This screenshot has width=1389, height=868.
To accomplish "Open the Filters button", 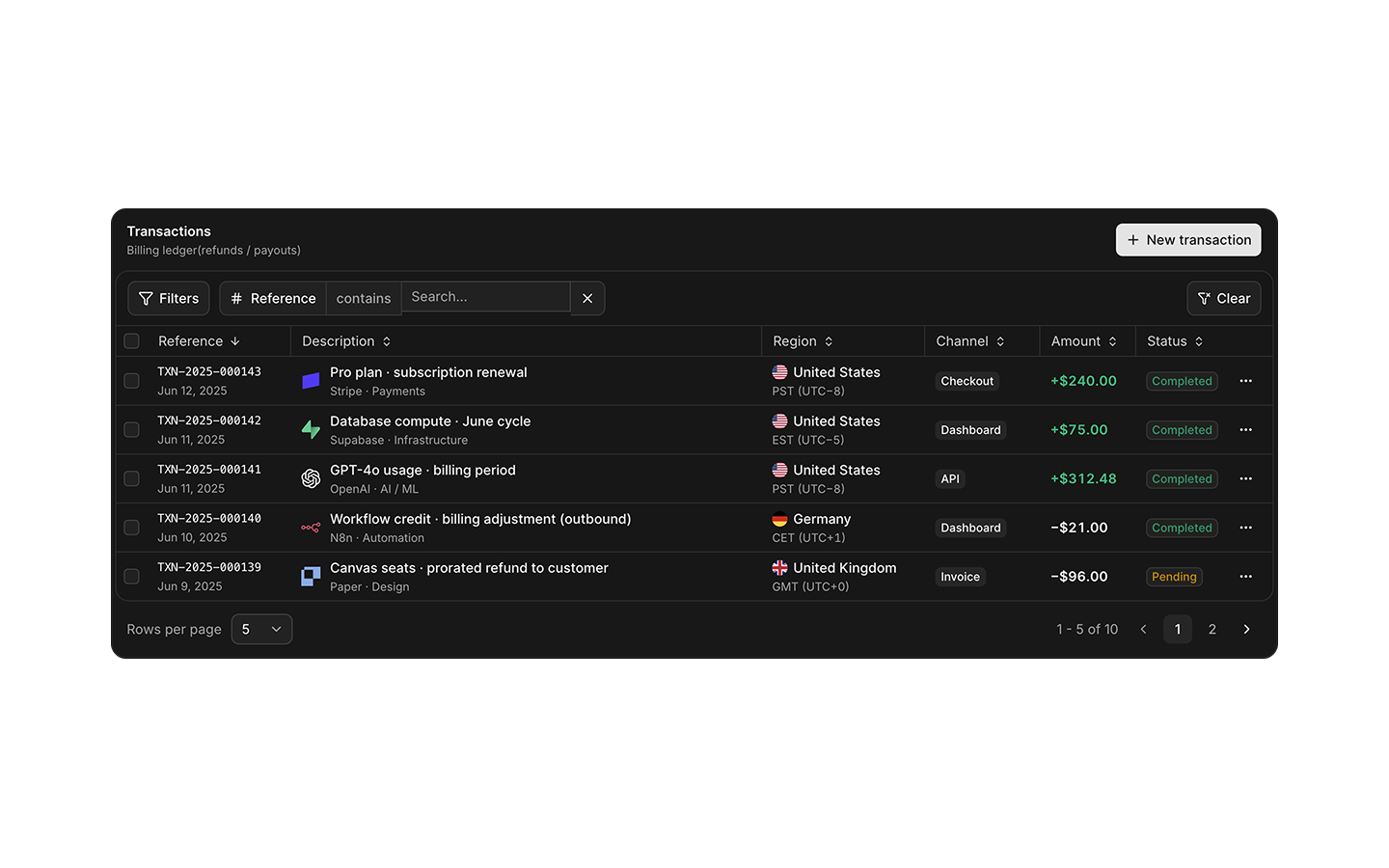I will 169,298.
